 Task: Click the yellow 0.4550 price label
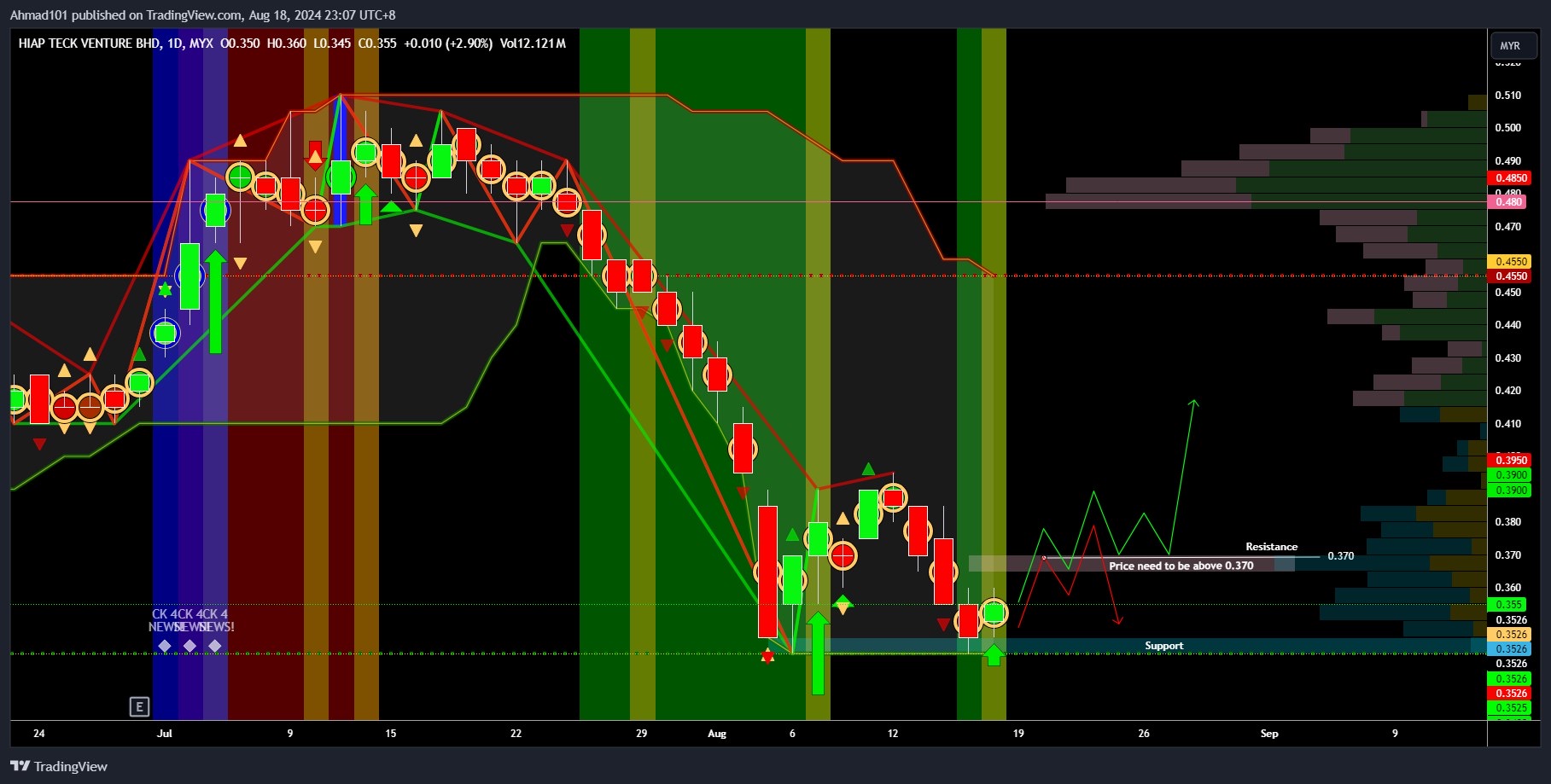(x=1510, y=262)
